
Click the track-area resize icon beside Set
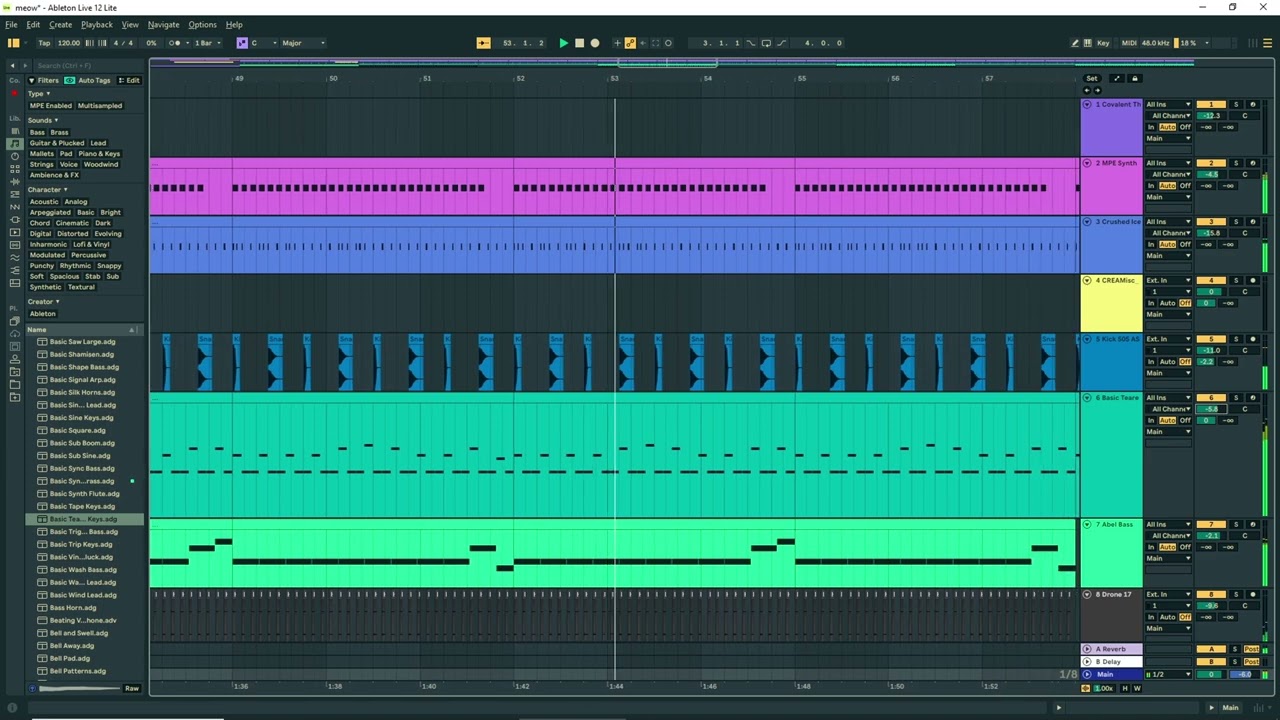point(1116,78)
